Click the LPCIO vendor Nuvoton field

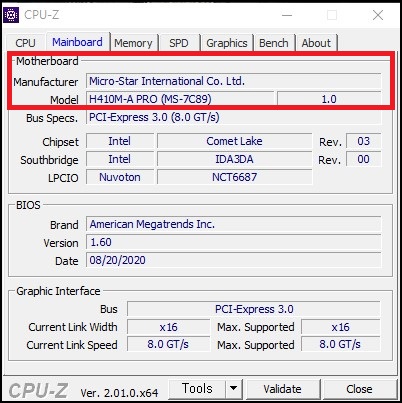pyautogui.click(x=120, y=177)
